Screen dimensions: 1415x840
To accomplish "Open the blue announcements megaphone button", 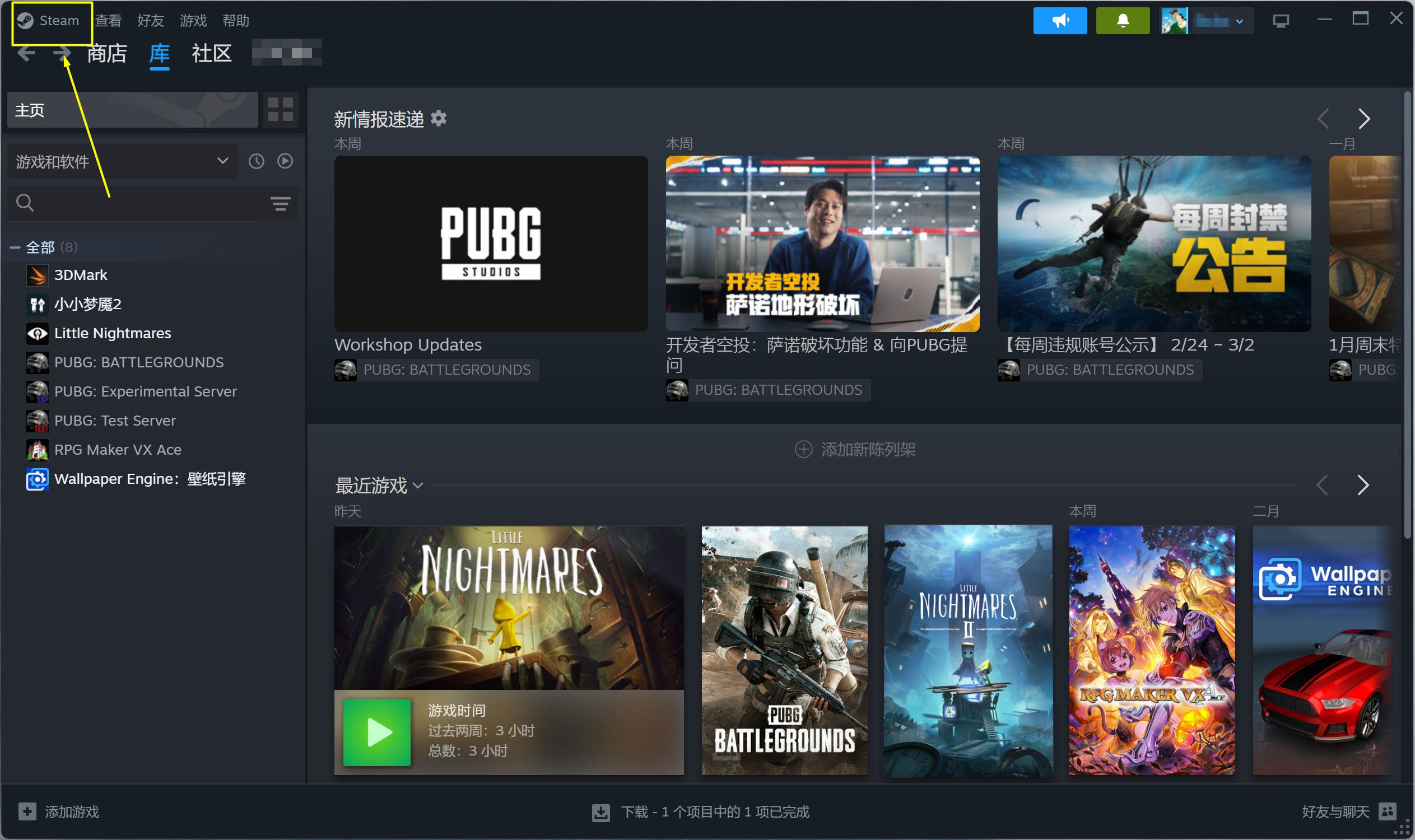I will [x=1060, y=21].
